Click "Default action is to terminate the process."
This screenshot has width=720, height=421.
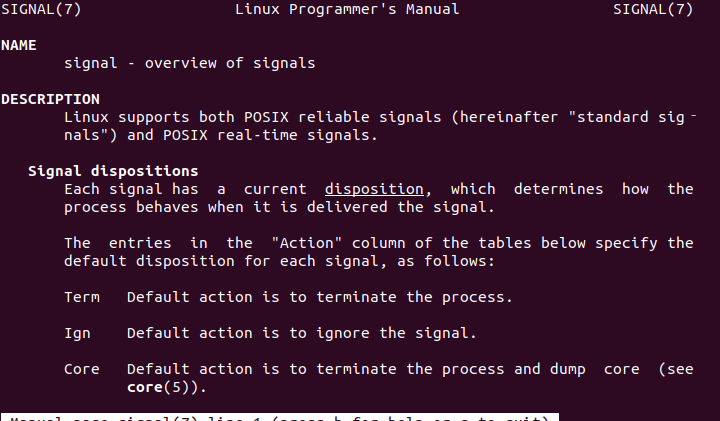pos(320,297)
